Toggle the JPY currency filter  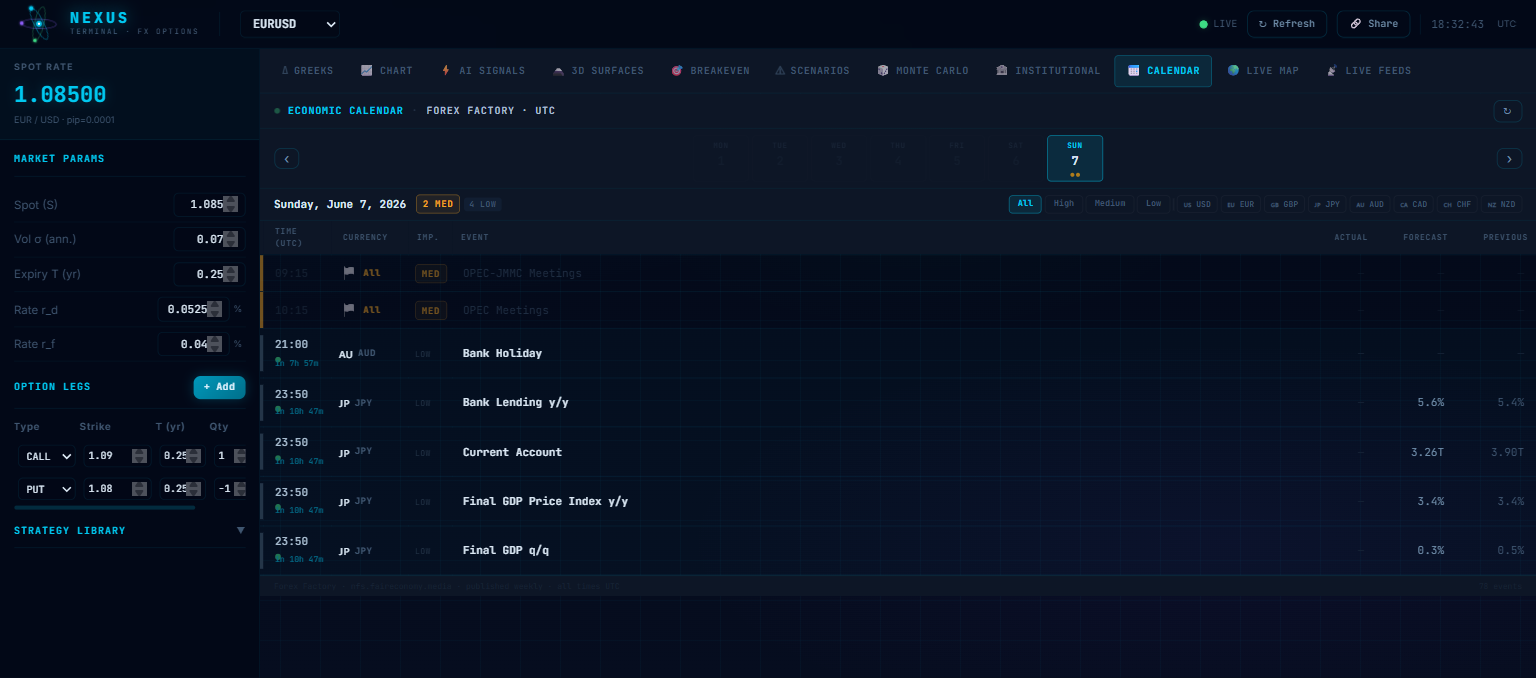[1327, 204]
